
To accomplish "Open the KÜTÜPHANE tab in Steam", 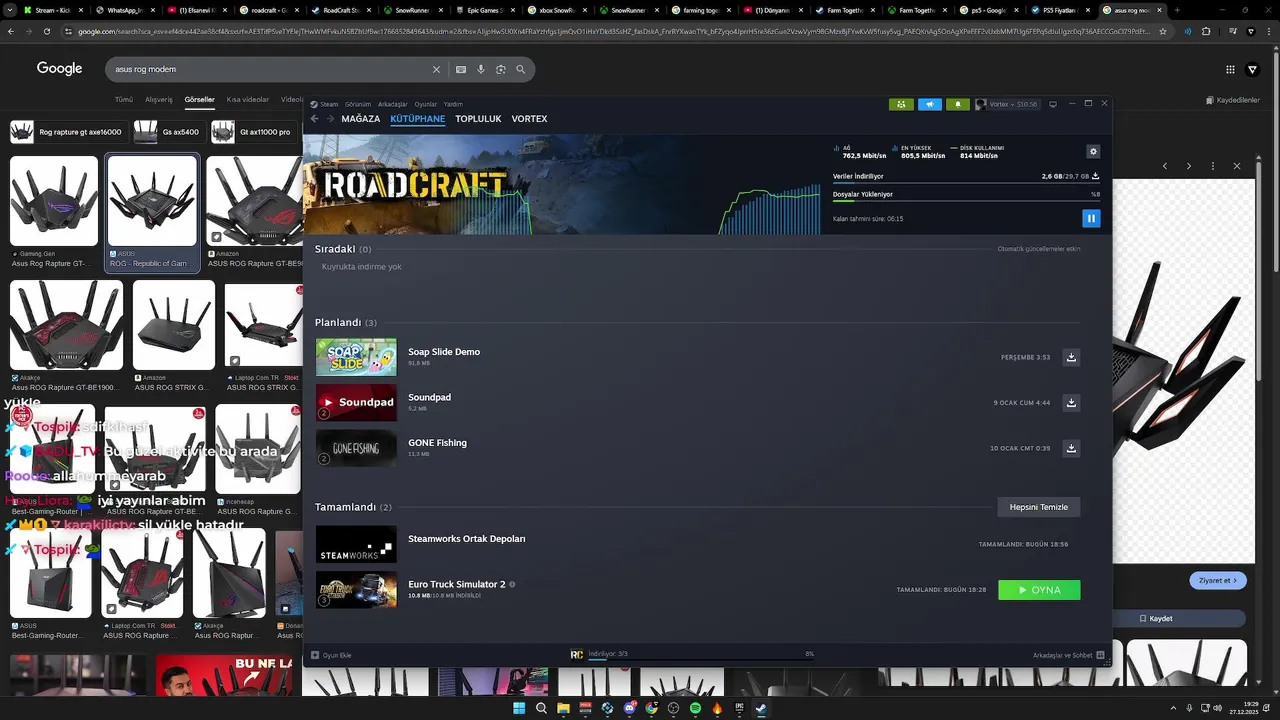I will [x=418, y=118].
